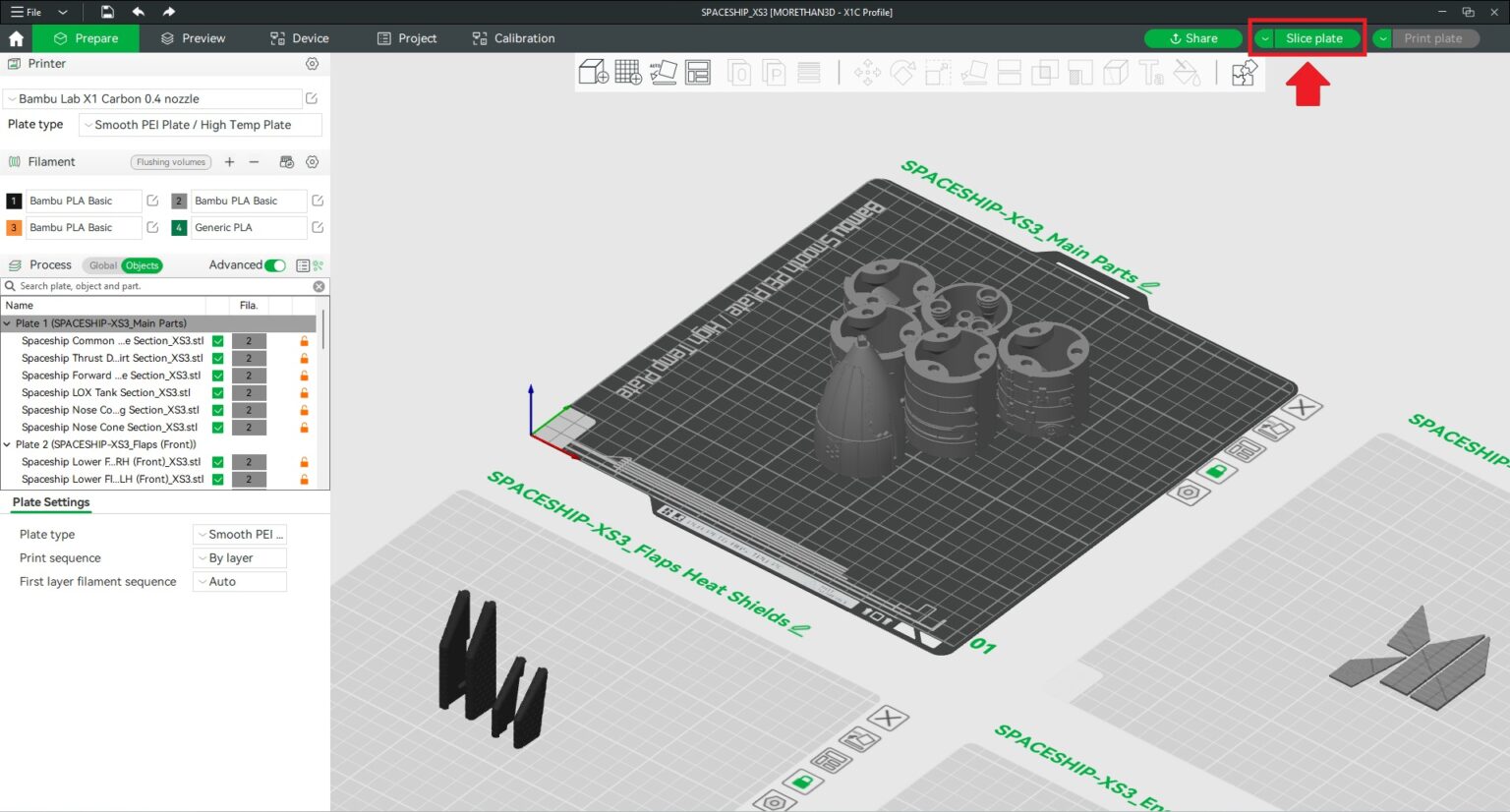
Task: Collapse the Plate 1 SPACESHIP-XS3_Main Parts group
Action: coord(8,322)
